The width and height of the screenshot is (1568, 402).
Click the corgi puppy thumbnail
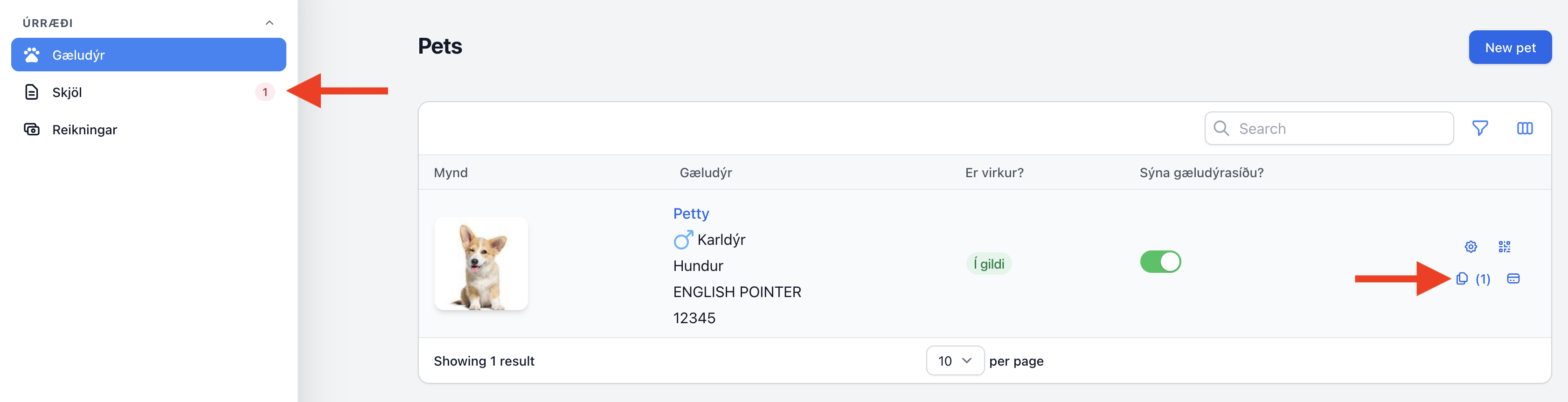click(481, 264)
